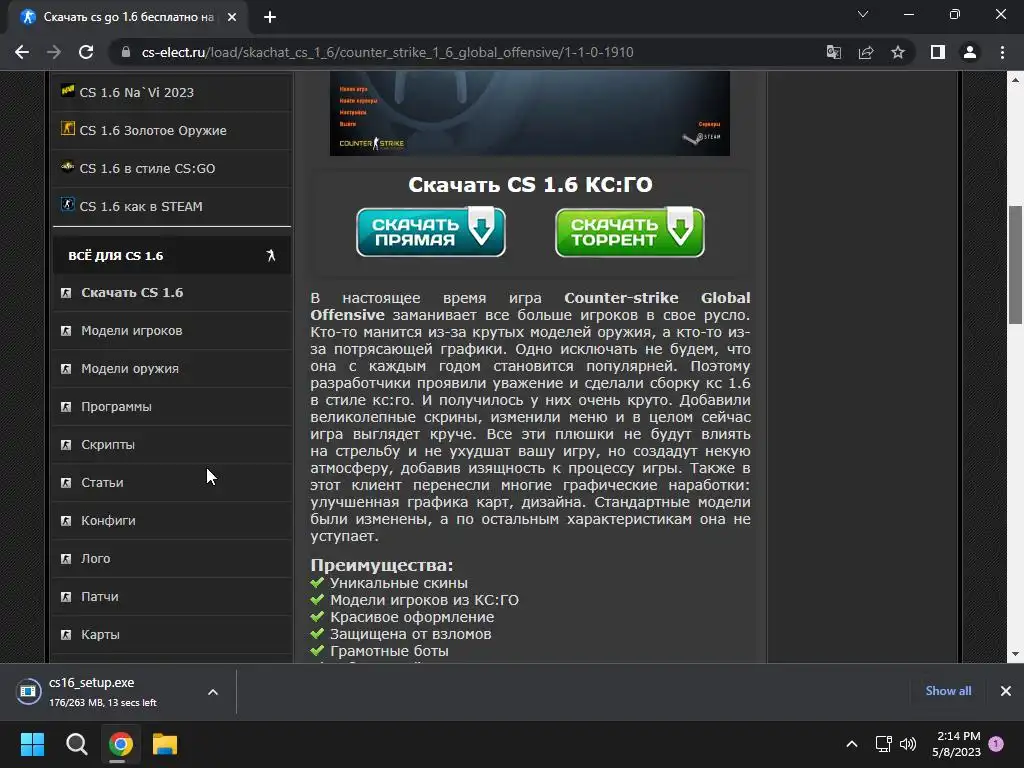This screenshot has width=1024, height=768.
Task: Open the taskbar clock and date
Action: [x=957, y=744]
